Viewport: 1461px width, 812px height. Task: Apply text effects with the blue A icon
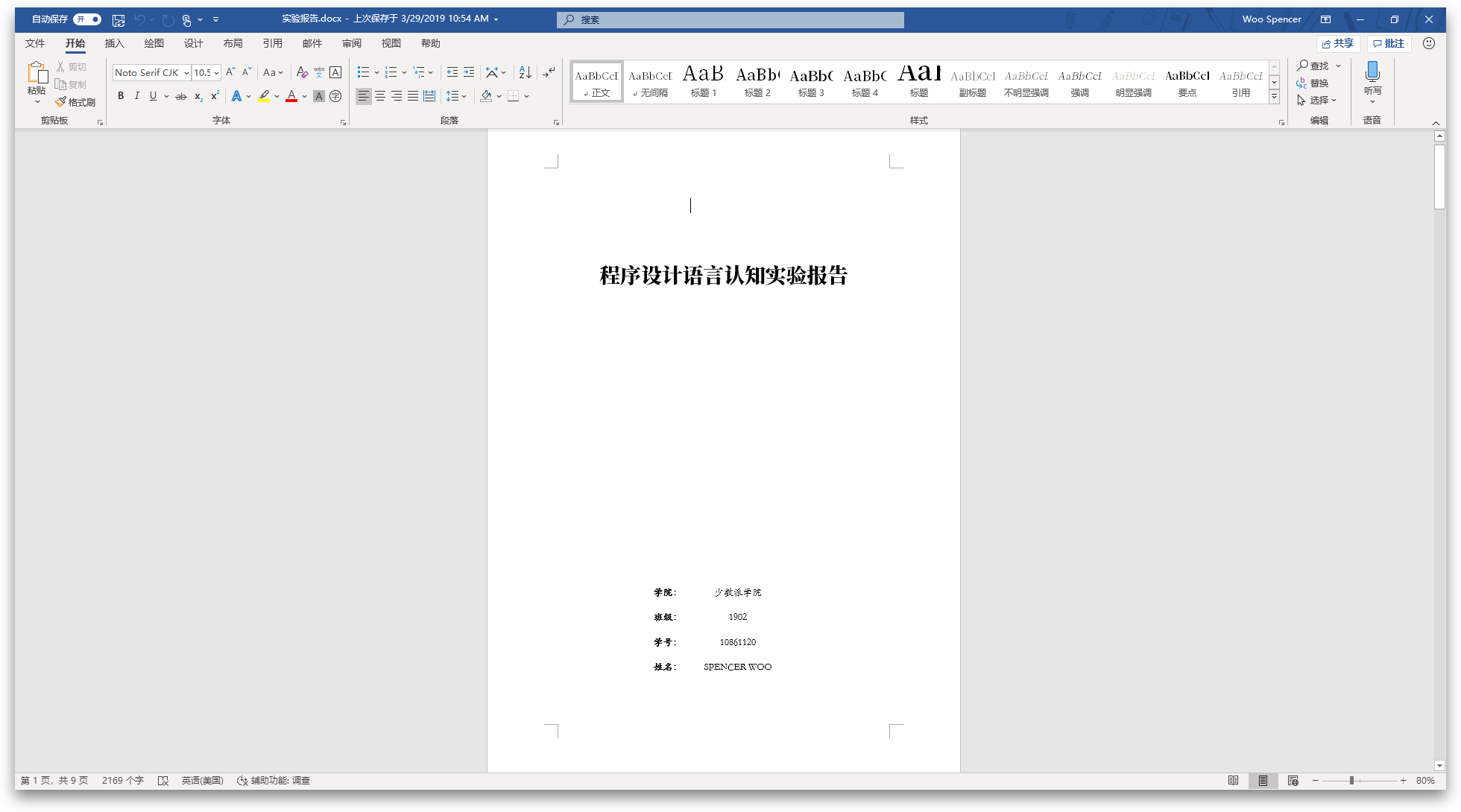coord(236,96)
